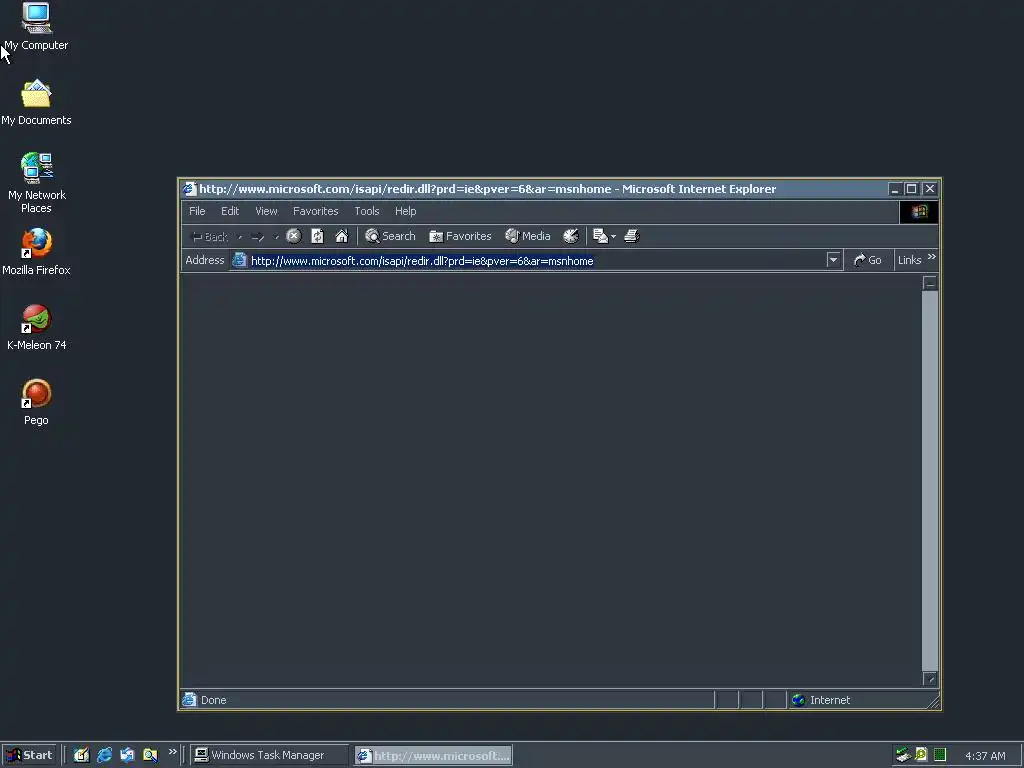This screenshot has width=1024, height=768.
Task: Expand the Mail button dropdown arrow
Action: click(613, 237)
